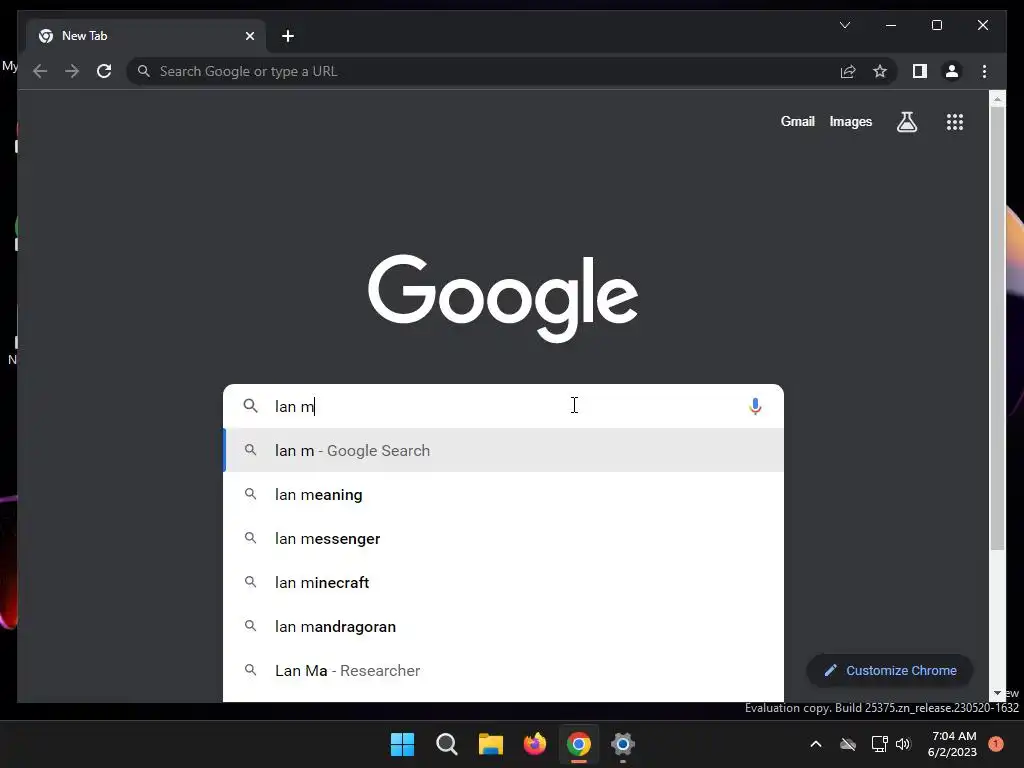Open taskbar Search icon
Image resolution: width=1024 pixels, height=768 pixels.
(447, 744)
